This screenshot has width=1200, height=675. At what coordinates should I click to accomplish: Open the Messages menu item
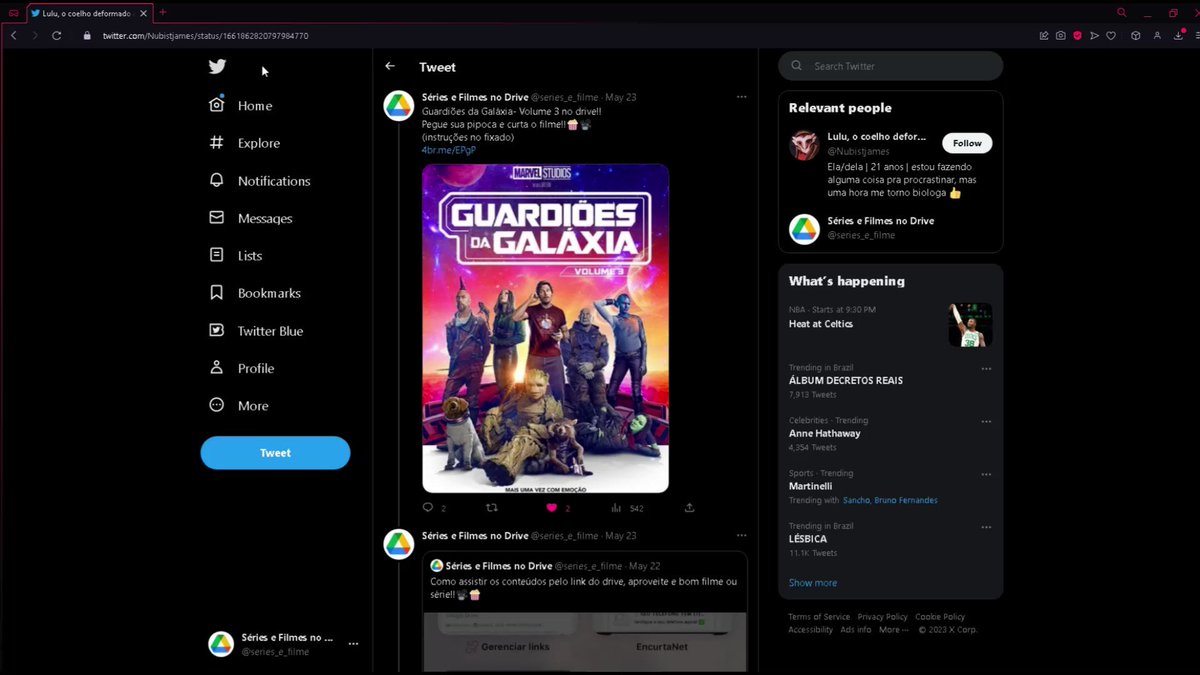tap(251, 218)
